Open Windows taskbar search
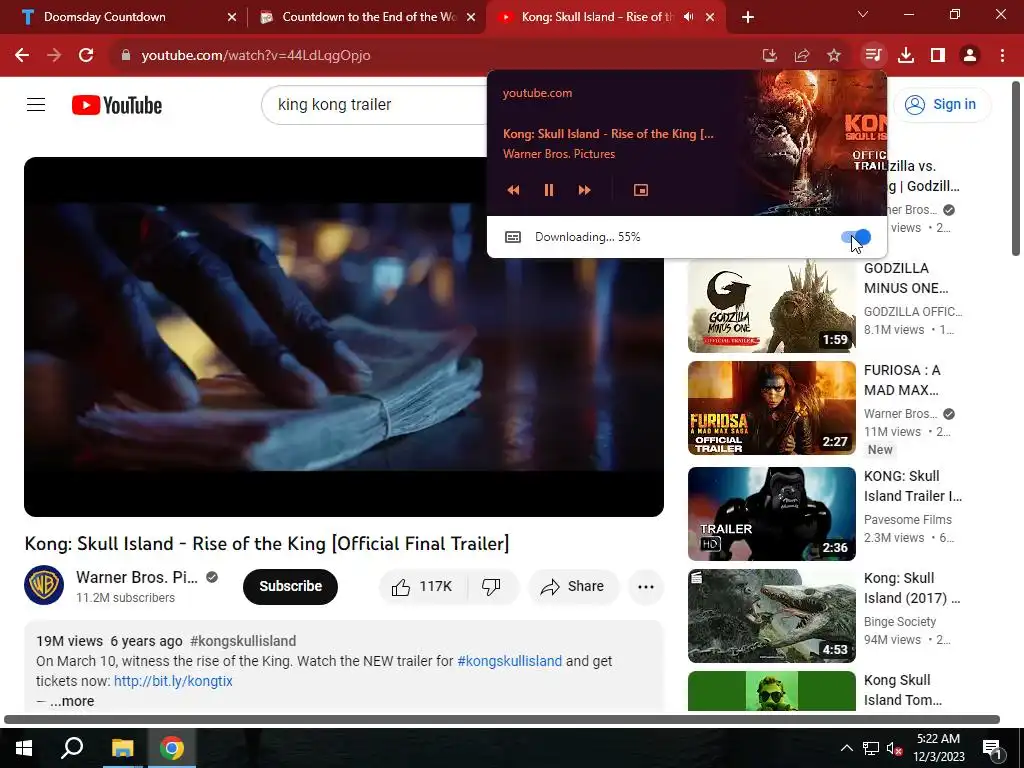 click(72, 748)
